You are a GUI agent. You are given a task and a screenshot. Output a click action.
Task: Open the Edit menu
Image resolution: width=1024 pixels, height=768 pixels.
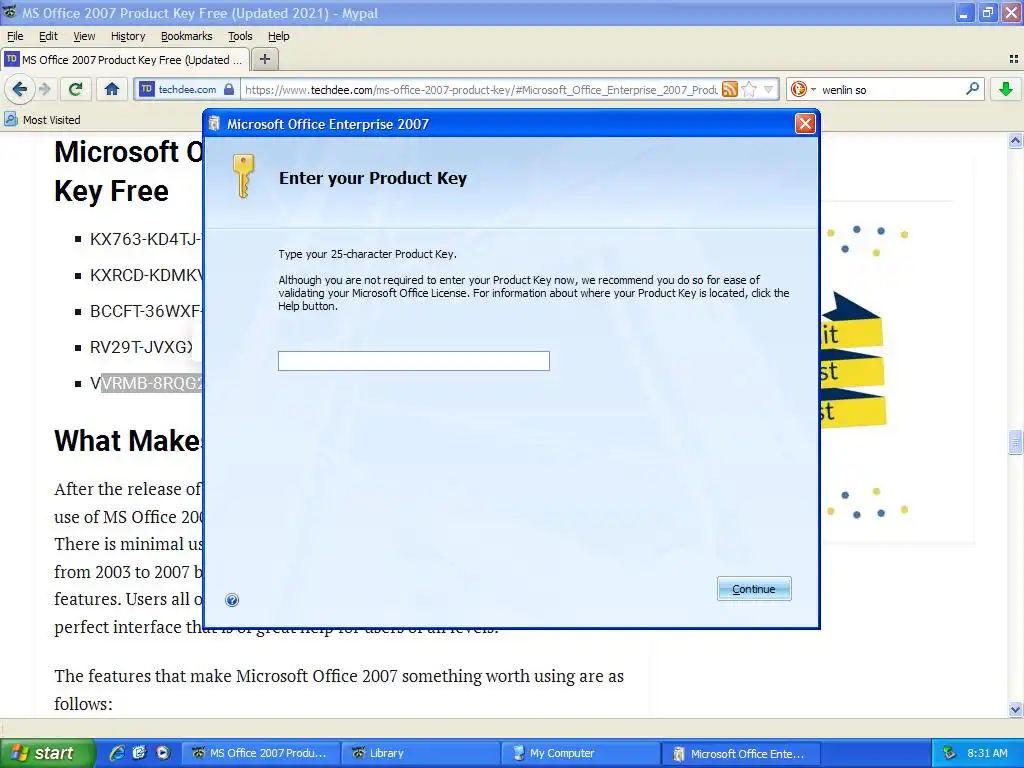tap(48, 36)
